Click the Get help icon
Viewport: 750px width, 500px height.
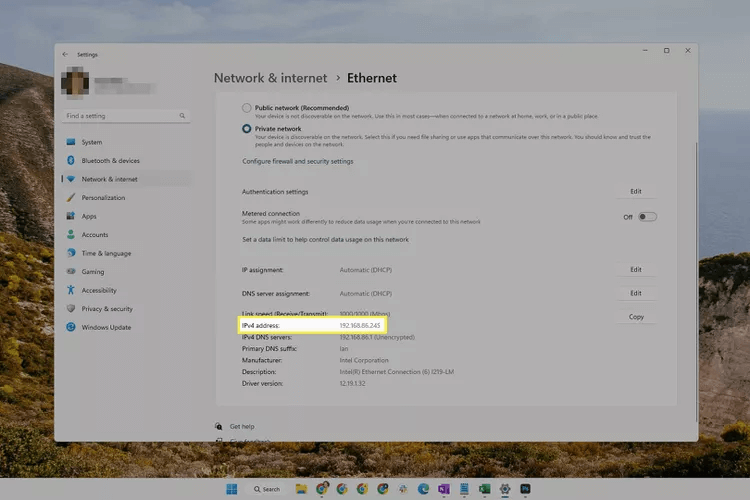(x=219, y=426)
